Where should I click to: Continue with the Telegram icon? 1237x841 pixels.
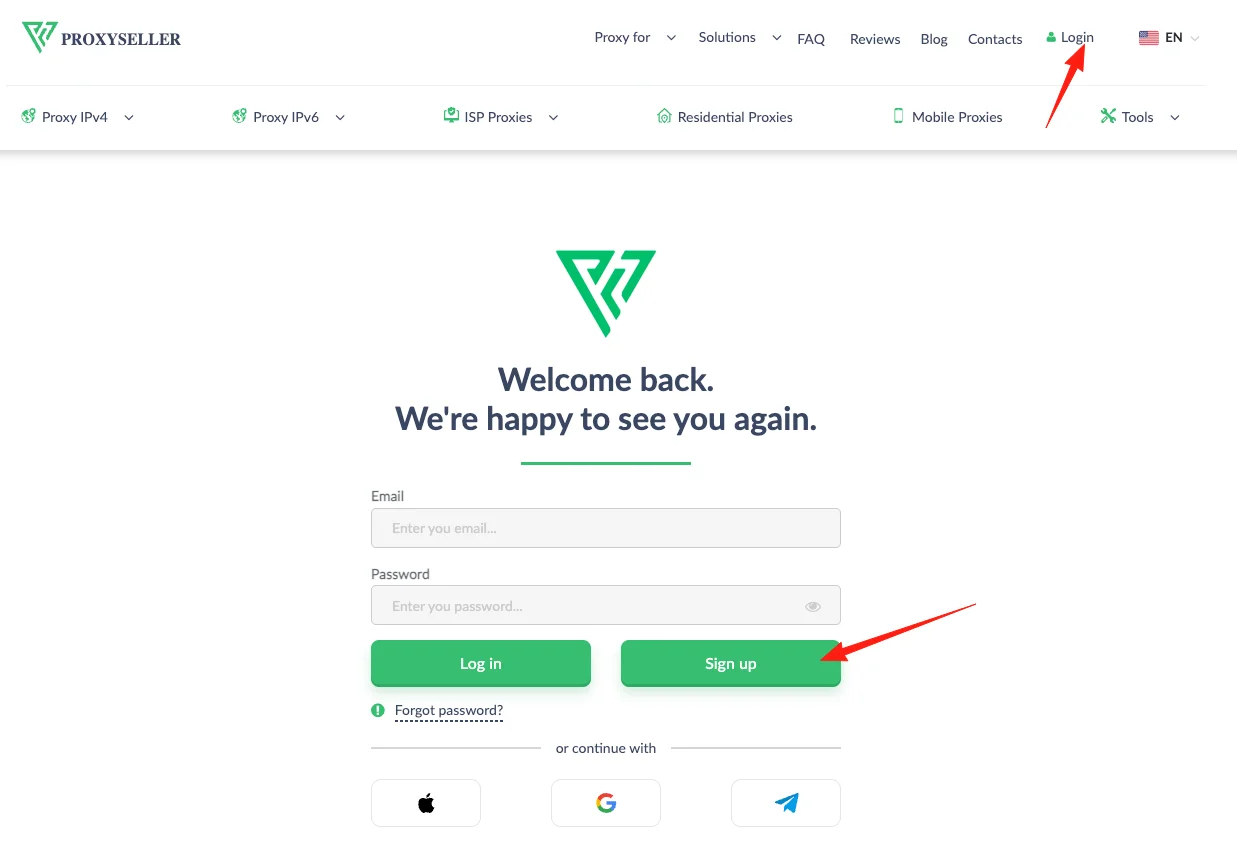786,803
